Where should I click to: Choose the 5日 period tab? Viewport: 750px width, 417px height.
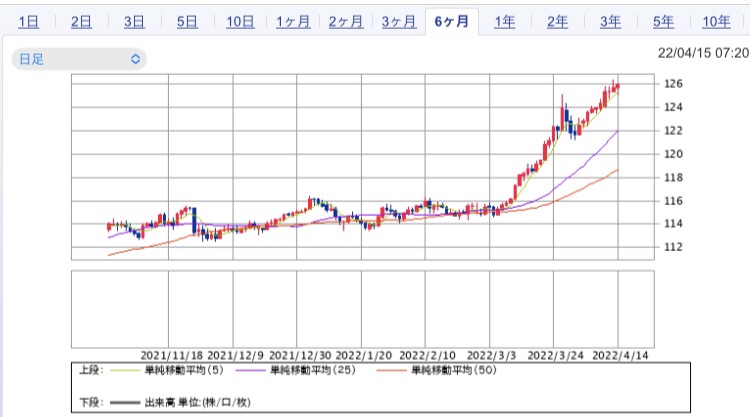[187, 22]
